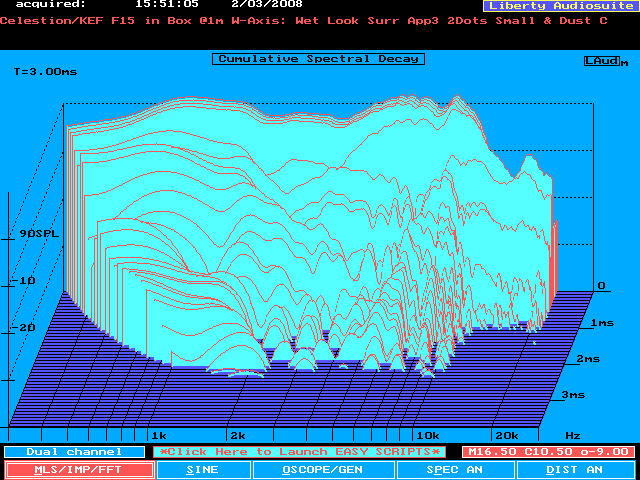Screen dimensions: 640x480
Task: Click the M16.50 C10.50 level readout
Action: coord(546,452)
